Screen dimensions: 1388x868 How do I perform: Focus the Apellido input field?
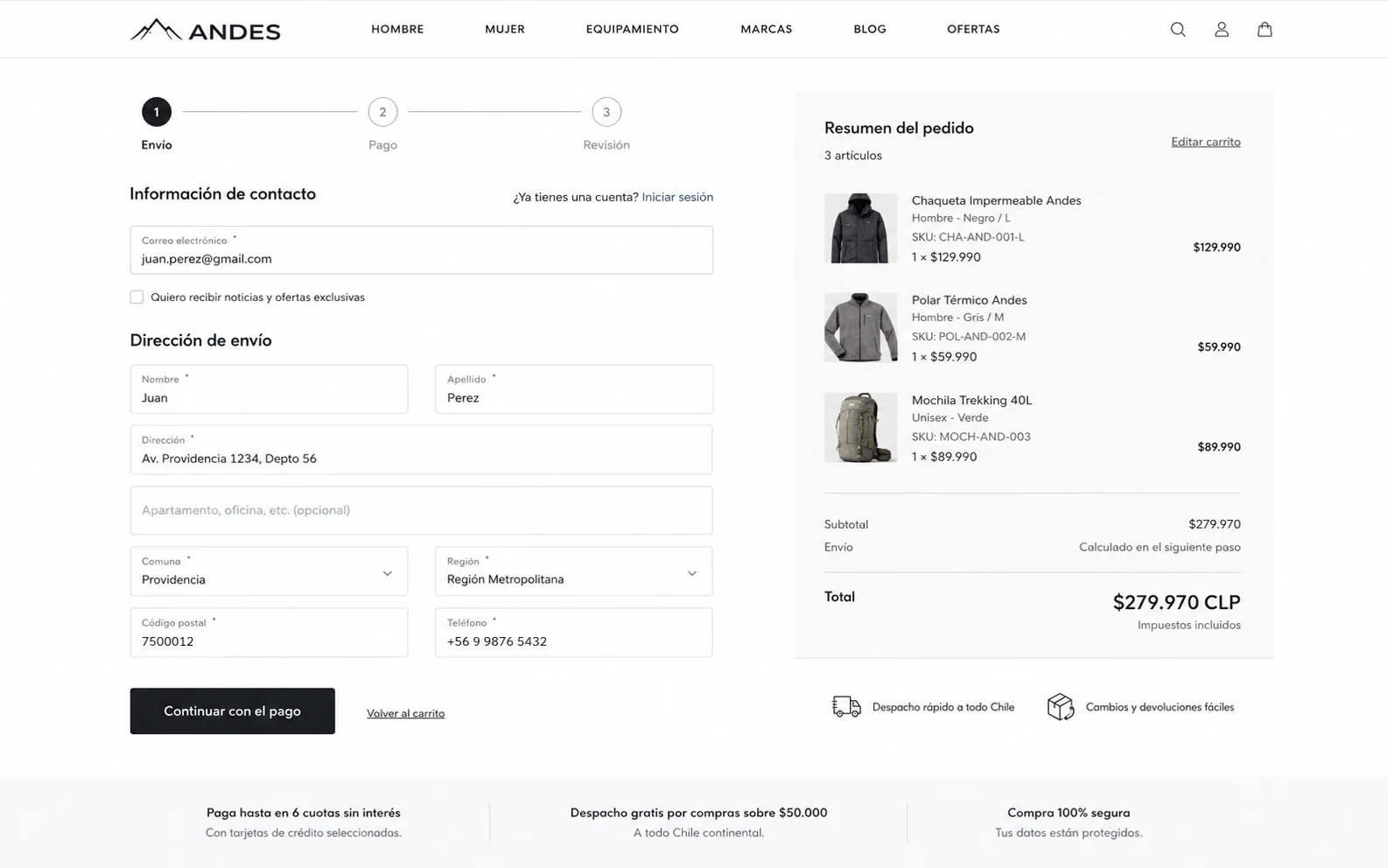tap(574, 389)
